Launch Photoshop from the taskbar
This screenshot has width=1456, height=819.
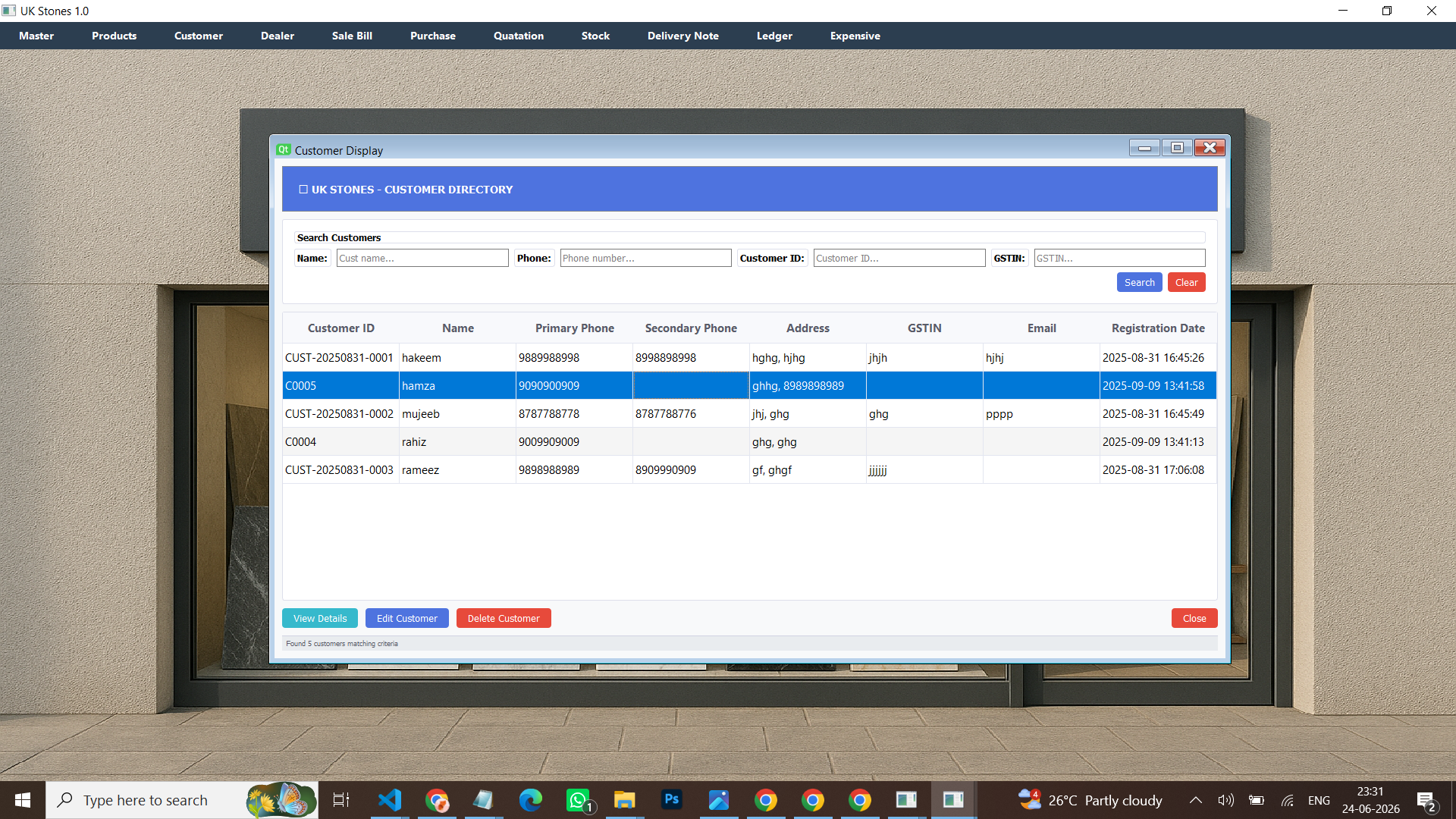[672, 800]
